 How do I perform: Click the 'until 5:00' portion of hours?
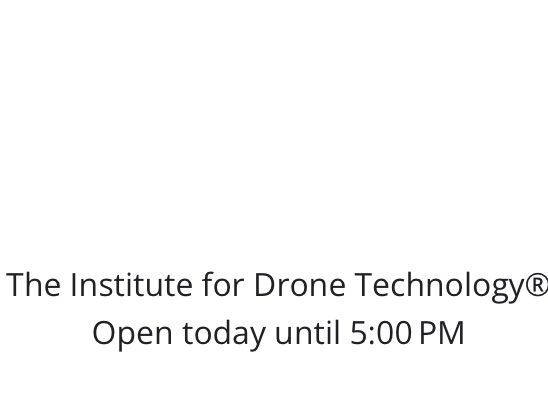[x=344, y=332]
